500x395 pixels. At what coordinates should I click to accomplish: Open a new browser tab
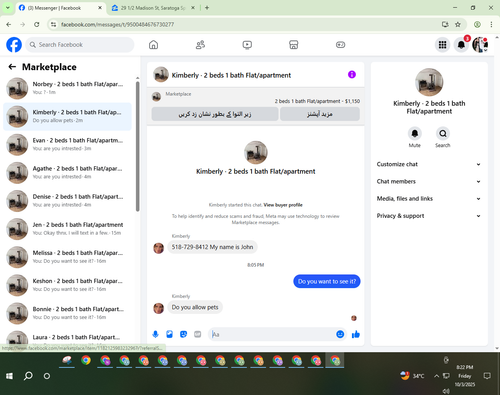[207, 8]
